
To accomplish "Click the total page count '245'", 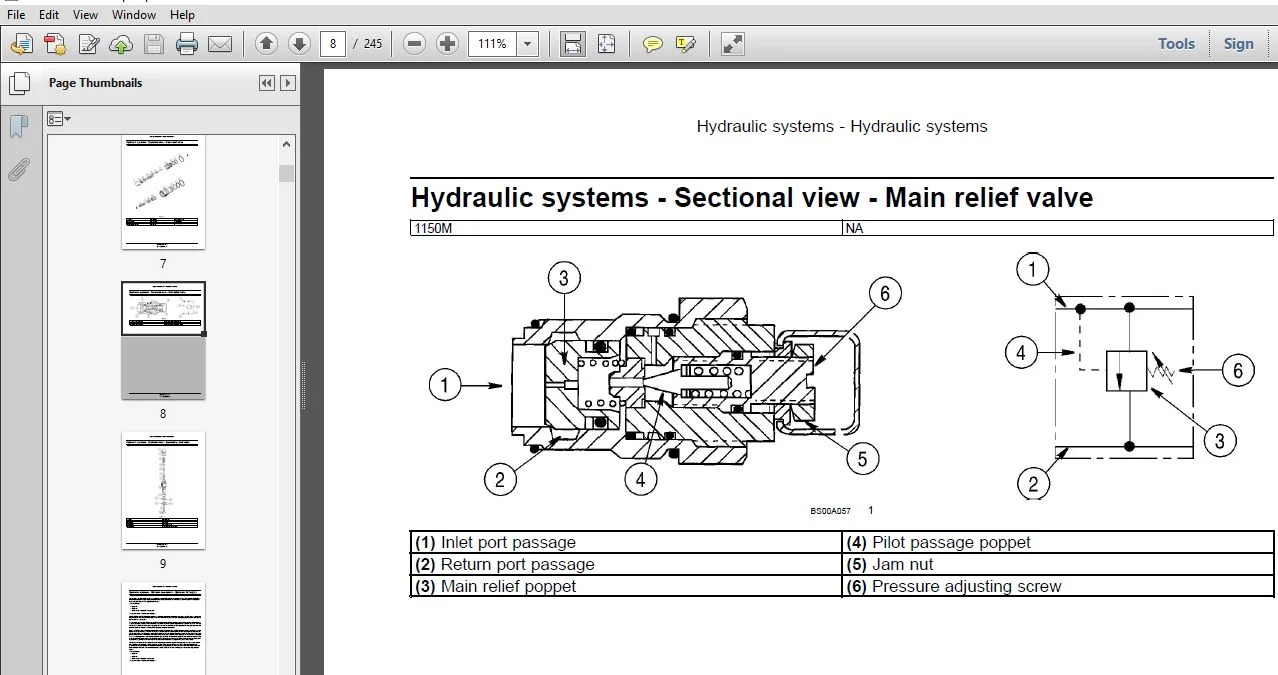I will [373, 44].
